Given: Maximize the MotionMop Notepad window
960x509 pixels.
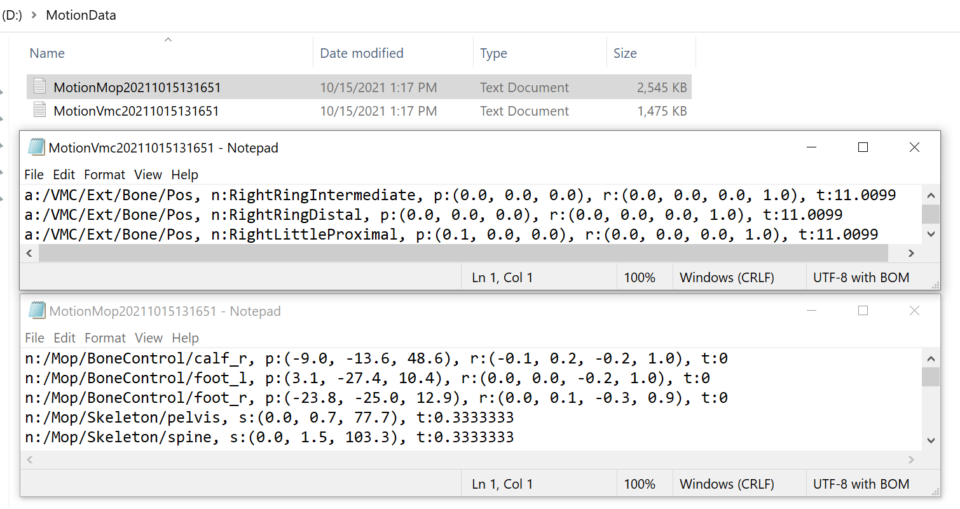Looking at the screenshot, I should tap(863, 311).
